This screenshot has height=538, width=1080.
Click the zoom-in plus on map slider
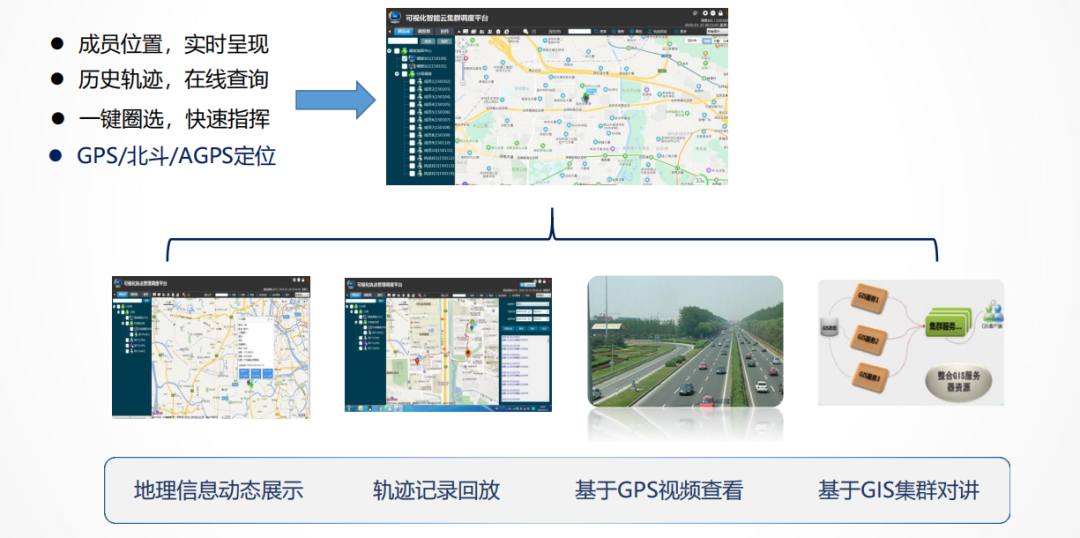[463, 52]
